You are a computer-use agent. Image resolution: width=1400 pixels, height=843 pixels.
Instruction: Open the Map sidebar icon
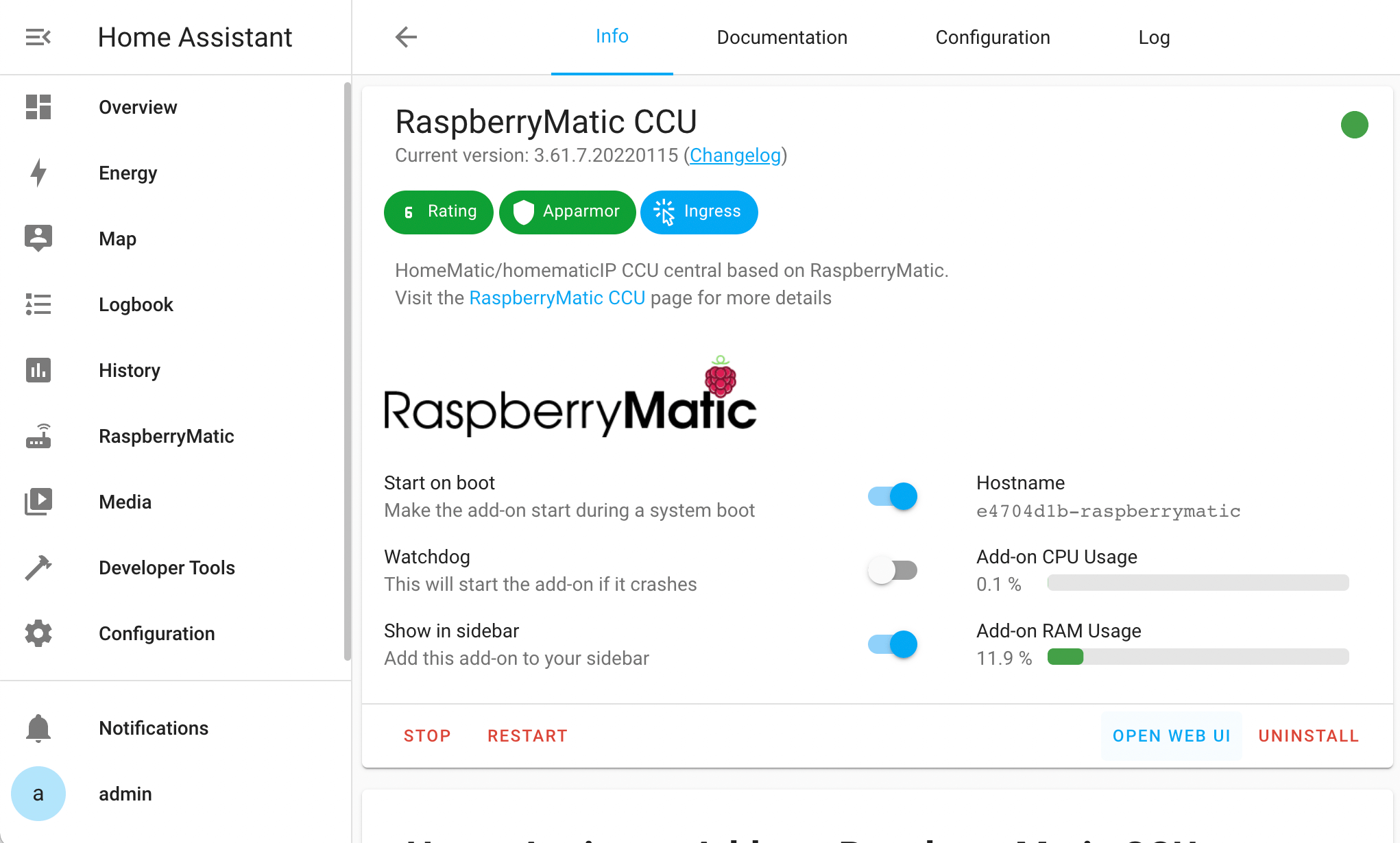38,239
